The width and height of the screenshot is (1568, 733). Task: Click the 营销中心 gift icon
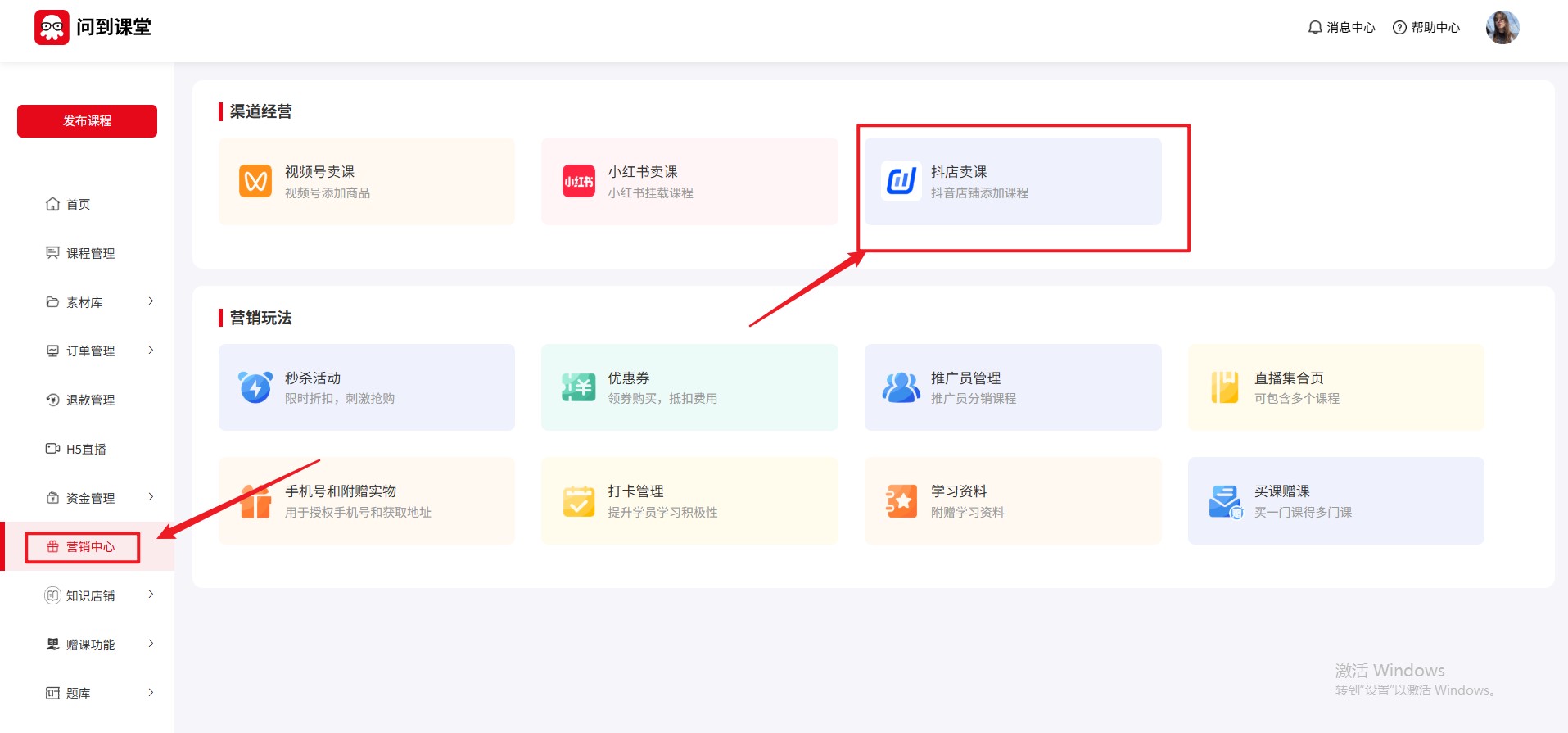tap(52, 546)
